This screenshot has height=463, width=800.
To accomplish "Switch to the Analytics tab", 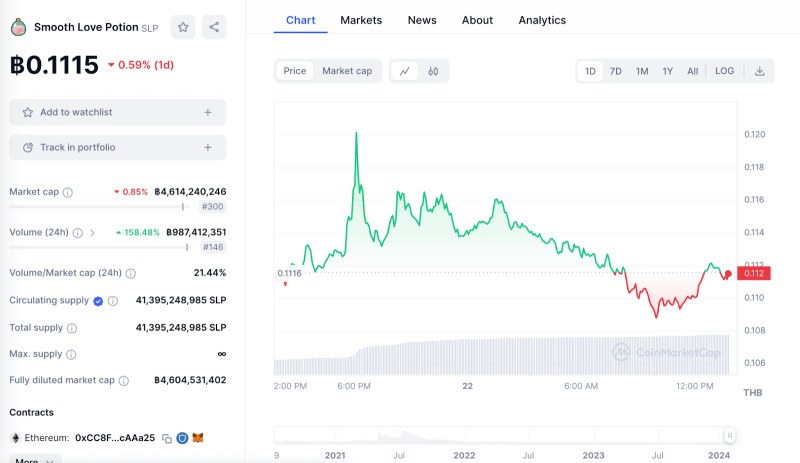I will (542, 20).
